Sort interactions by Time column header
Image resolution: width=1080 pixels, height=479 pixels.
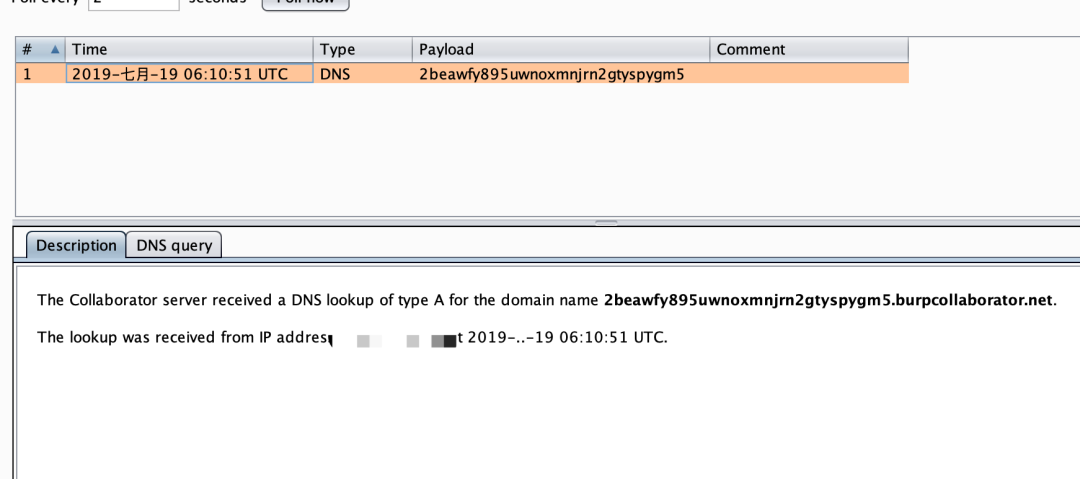tap(190, 49)
